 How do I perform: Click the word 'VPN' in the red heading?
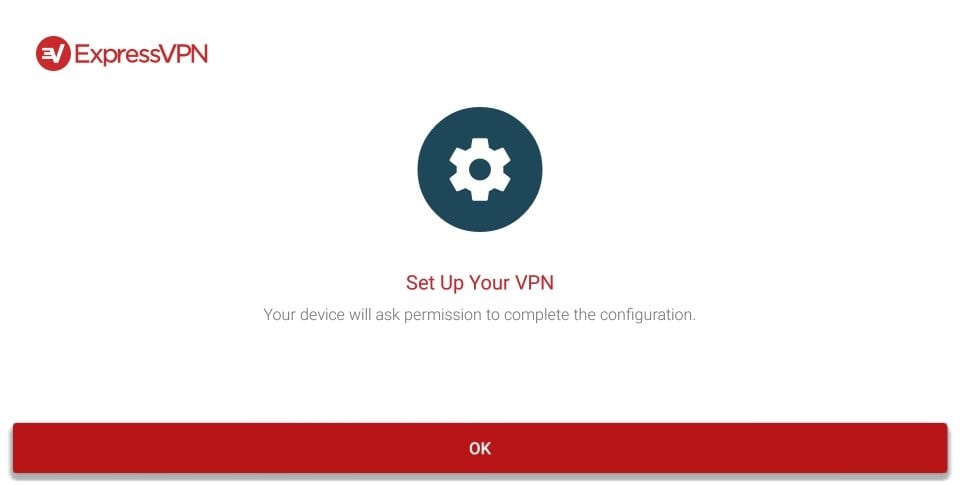[x=534, y=283]
